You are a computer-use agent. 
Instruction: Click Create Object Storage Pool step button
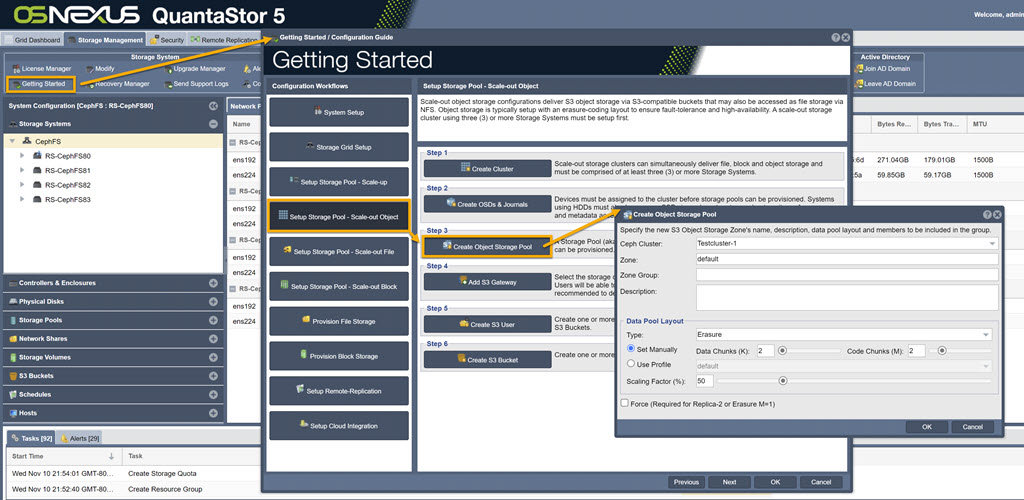[487, 246]
